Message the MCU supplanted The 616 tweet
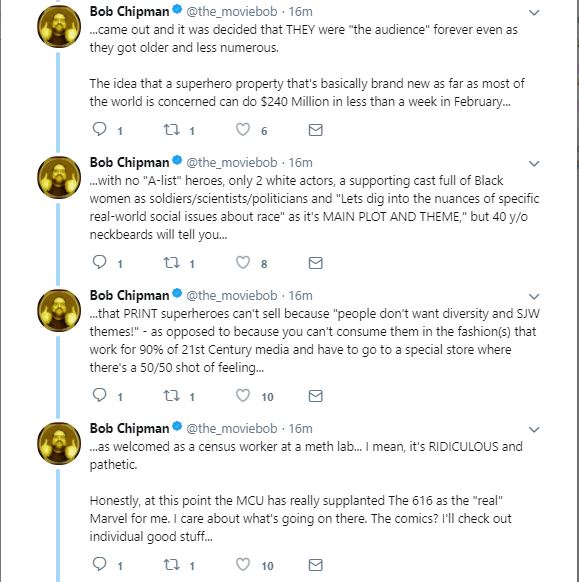The width and height of the screenshot is (579, 582). point(315,565)
